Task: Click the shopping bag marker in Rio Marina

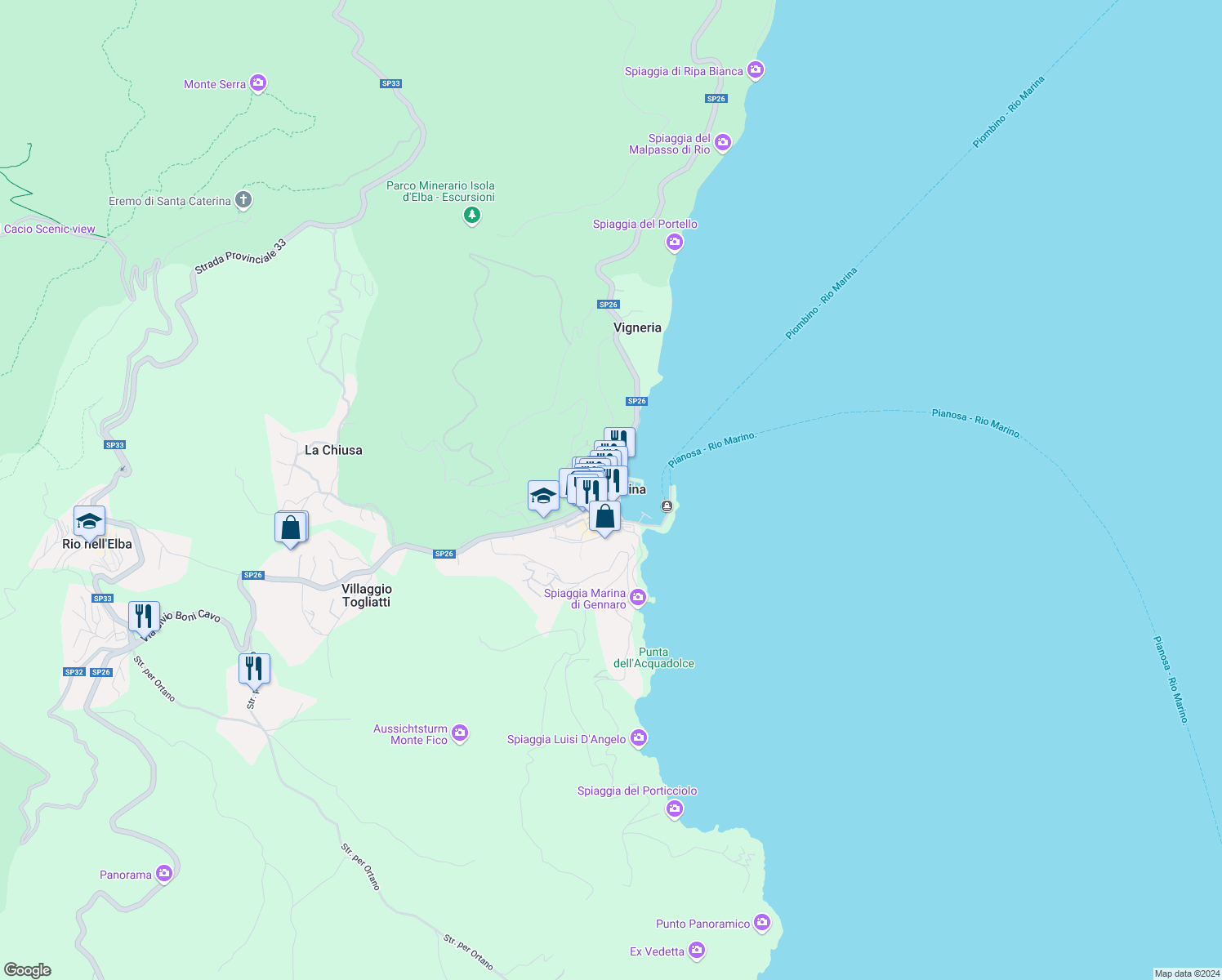Action: coord(604,518)
